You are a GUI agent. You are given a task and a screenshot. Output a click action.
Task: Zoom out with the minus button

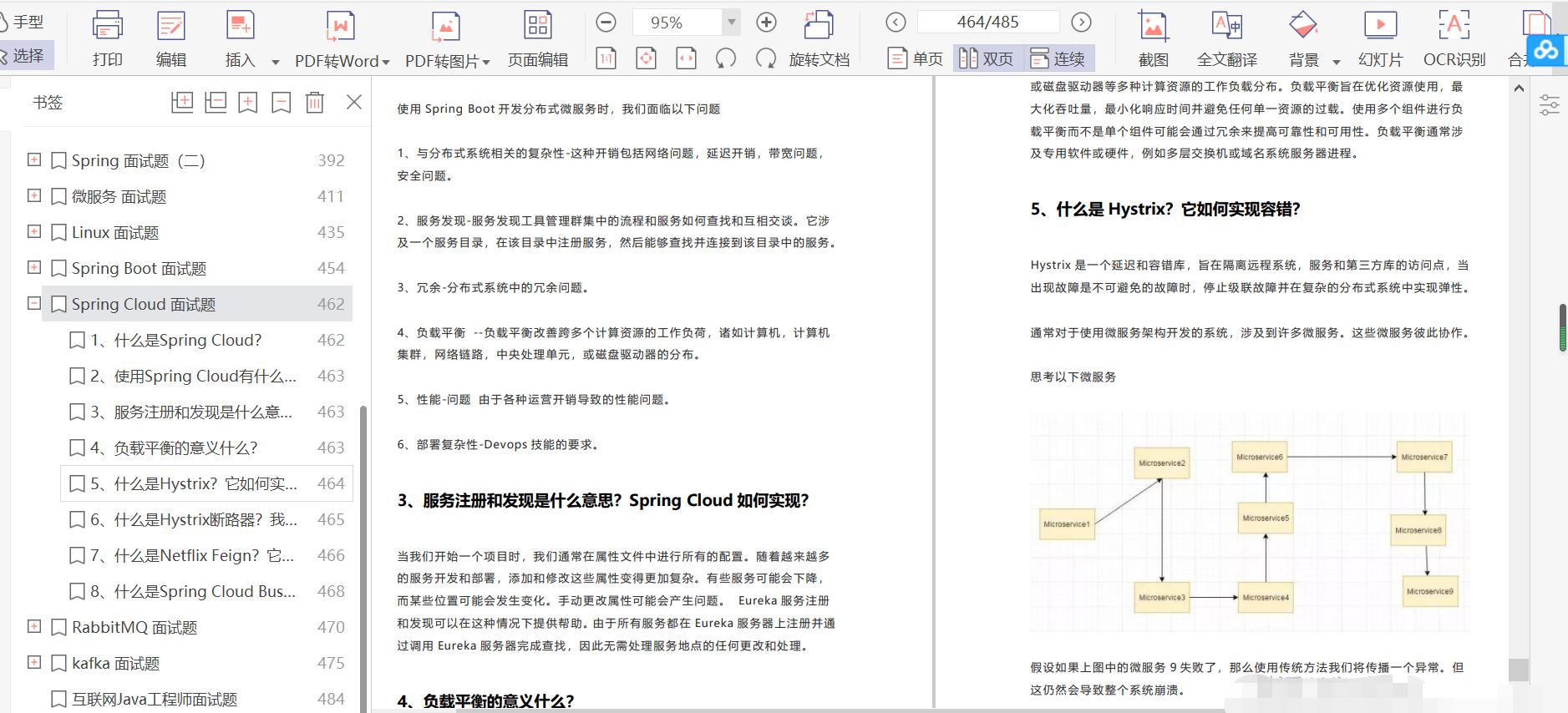click(x=606, y=23)
